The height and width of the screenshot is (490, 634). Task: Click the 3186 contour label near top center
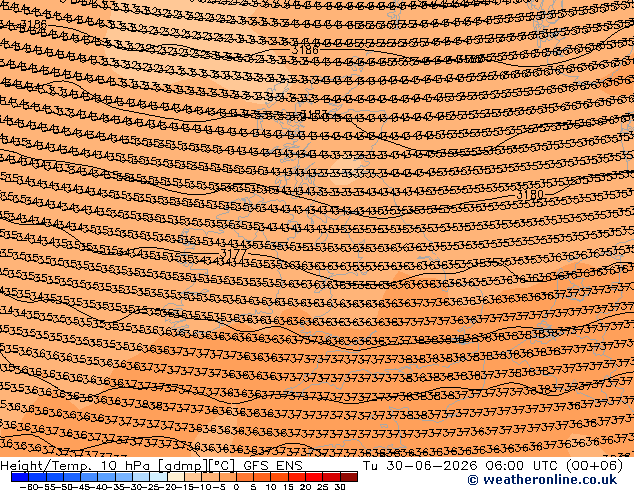305,50
